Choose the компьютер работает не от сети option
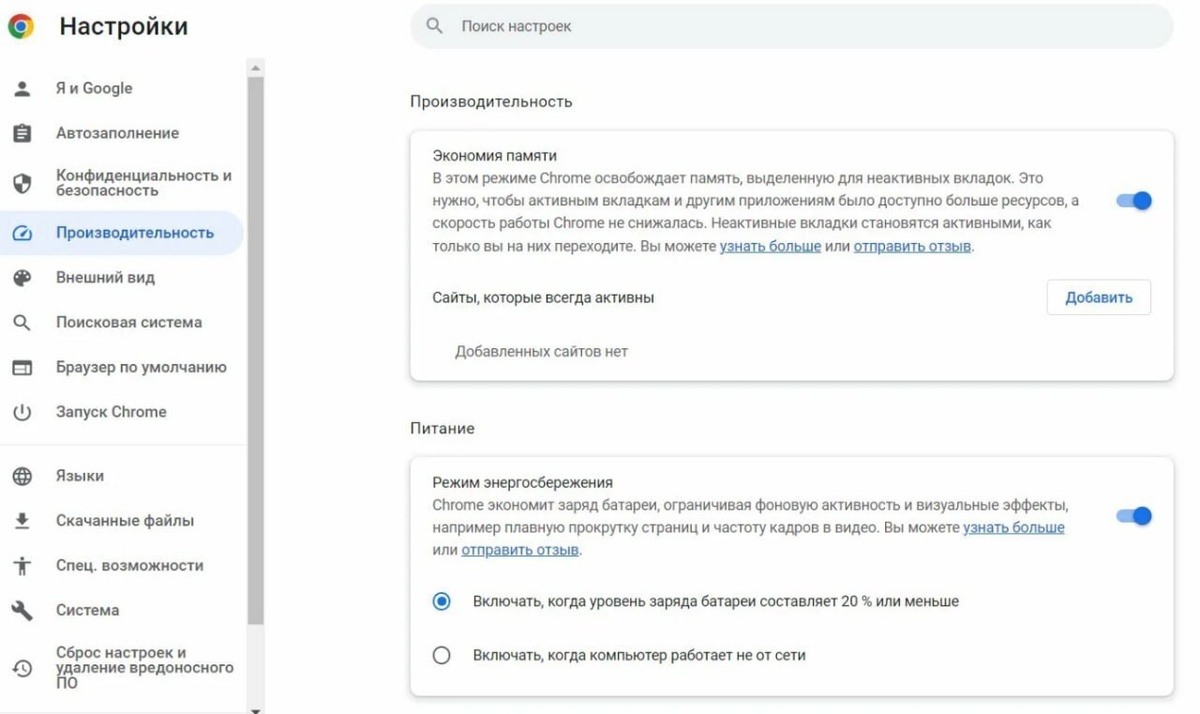 [x=441, y=656]
